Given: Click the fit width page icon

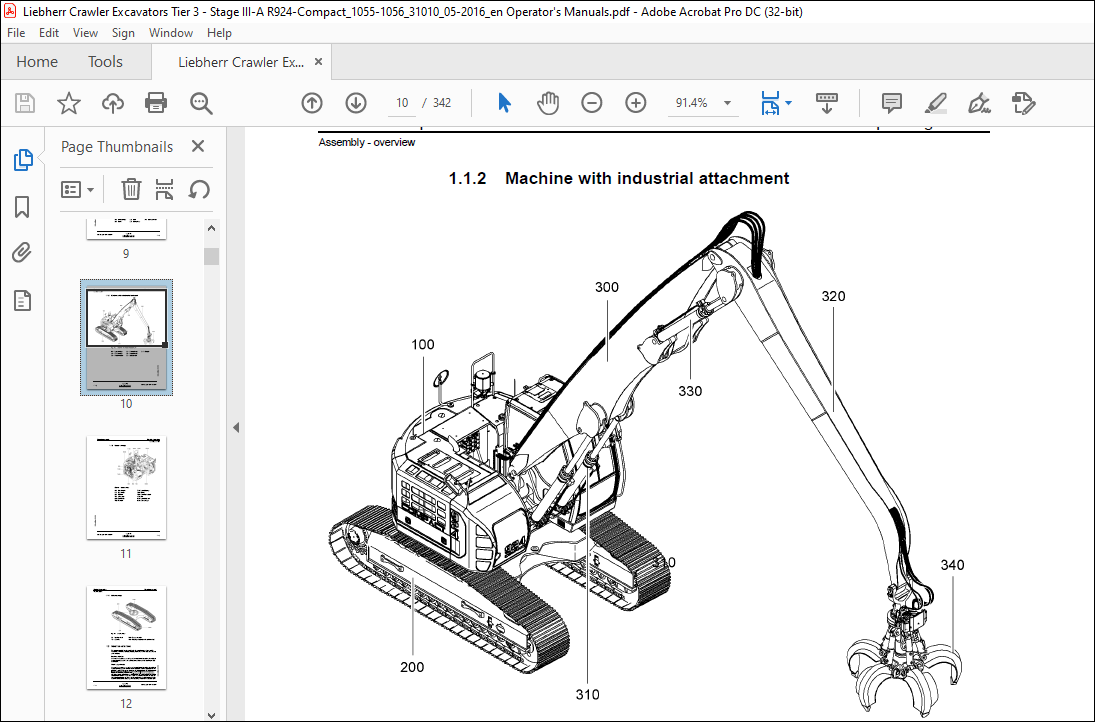Looking at the screenshot, I should [x=770, y=103].
